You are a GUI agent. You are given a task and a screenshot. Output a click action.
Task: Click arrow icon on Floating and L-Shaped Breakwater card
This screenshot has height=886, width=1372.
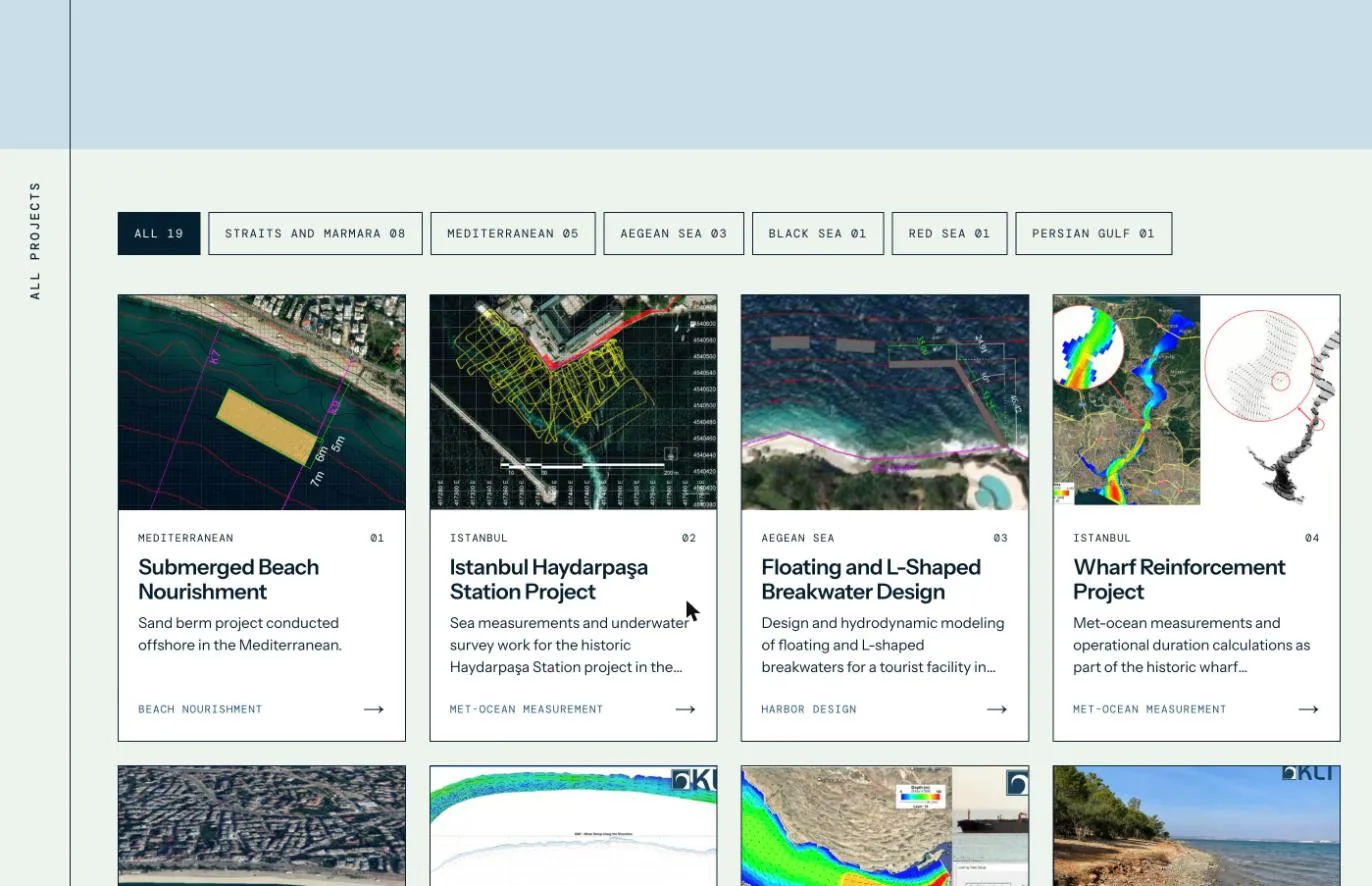pos(997,709)
